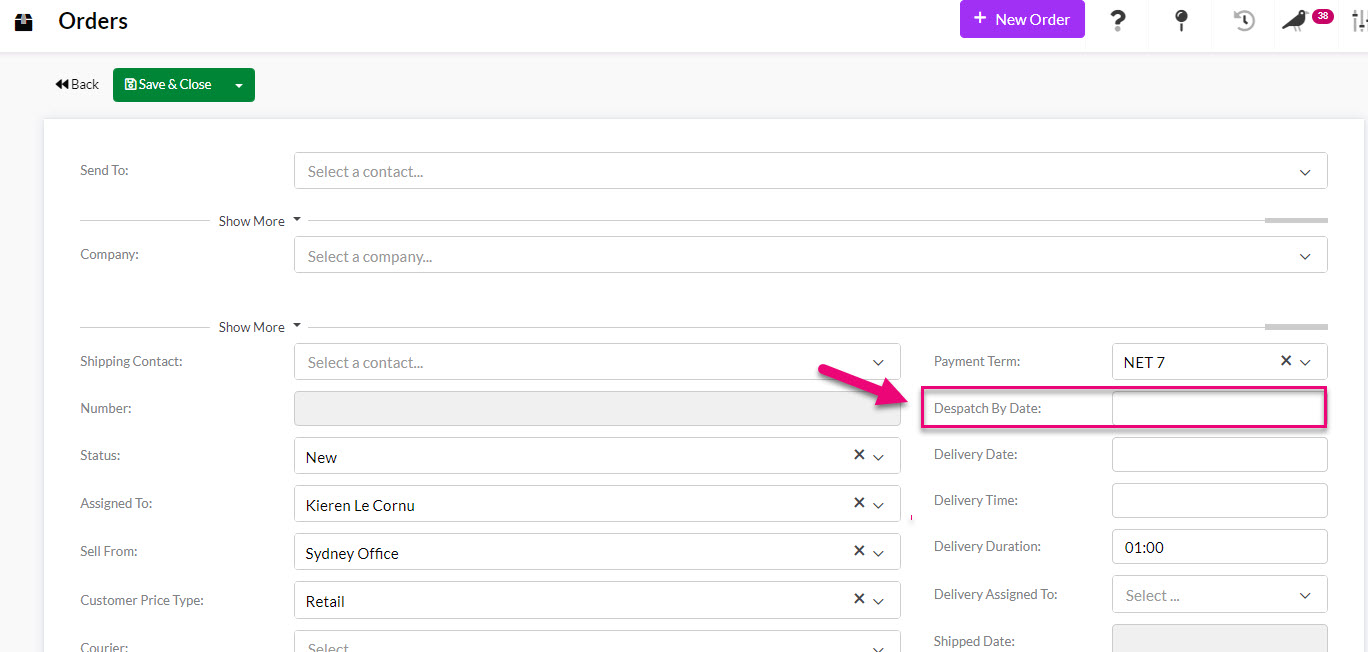Click the pin icon in the top toolbar
1368x652 pixels.
point(1180,20)
